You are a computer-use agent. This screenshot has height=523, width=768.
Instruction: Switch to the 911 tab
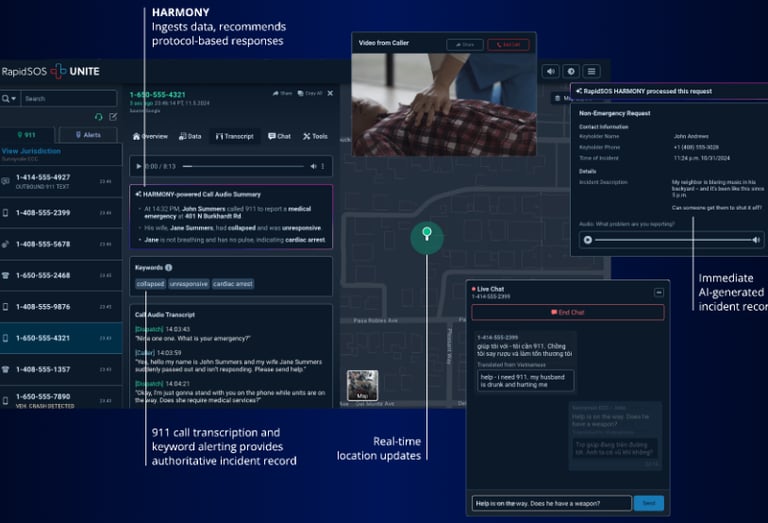pyautogui.click(x=27, y=135)
